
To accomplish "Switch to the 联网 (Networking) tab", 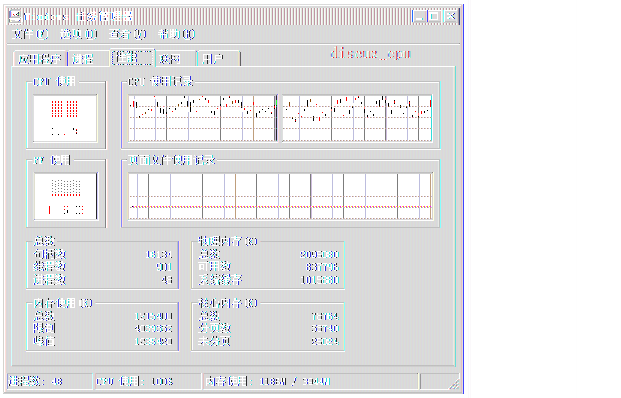I will (x=175, y=59).
